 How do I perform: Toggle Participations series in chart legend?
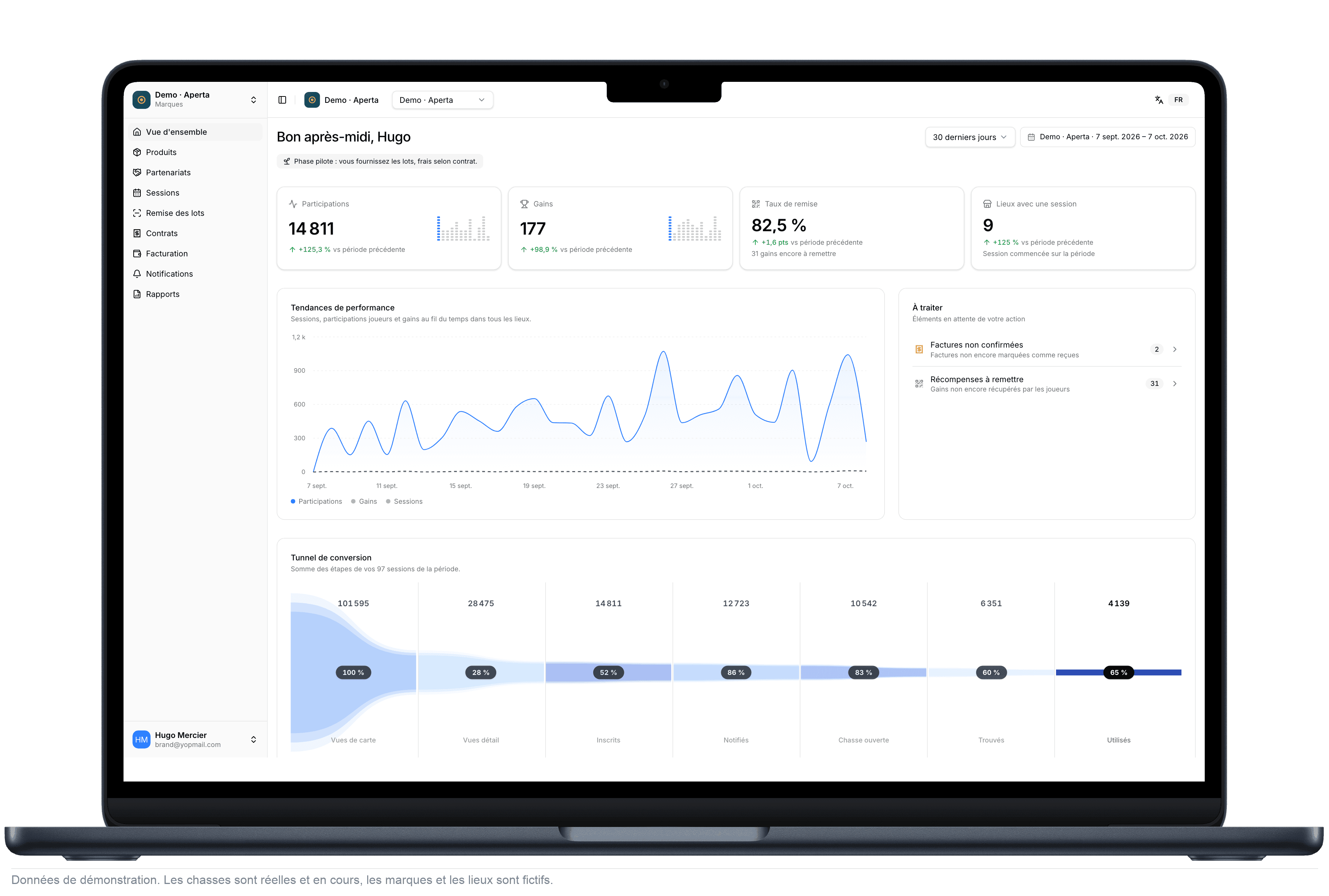click(316, 501)
